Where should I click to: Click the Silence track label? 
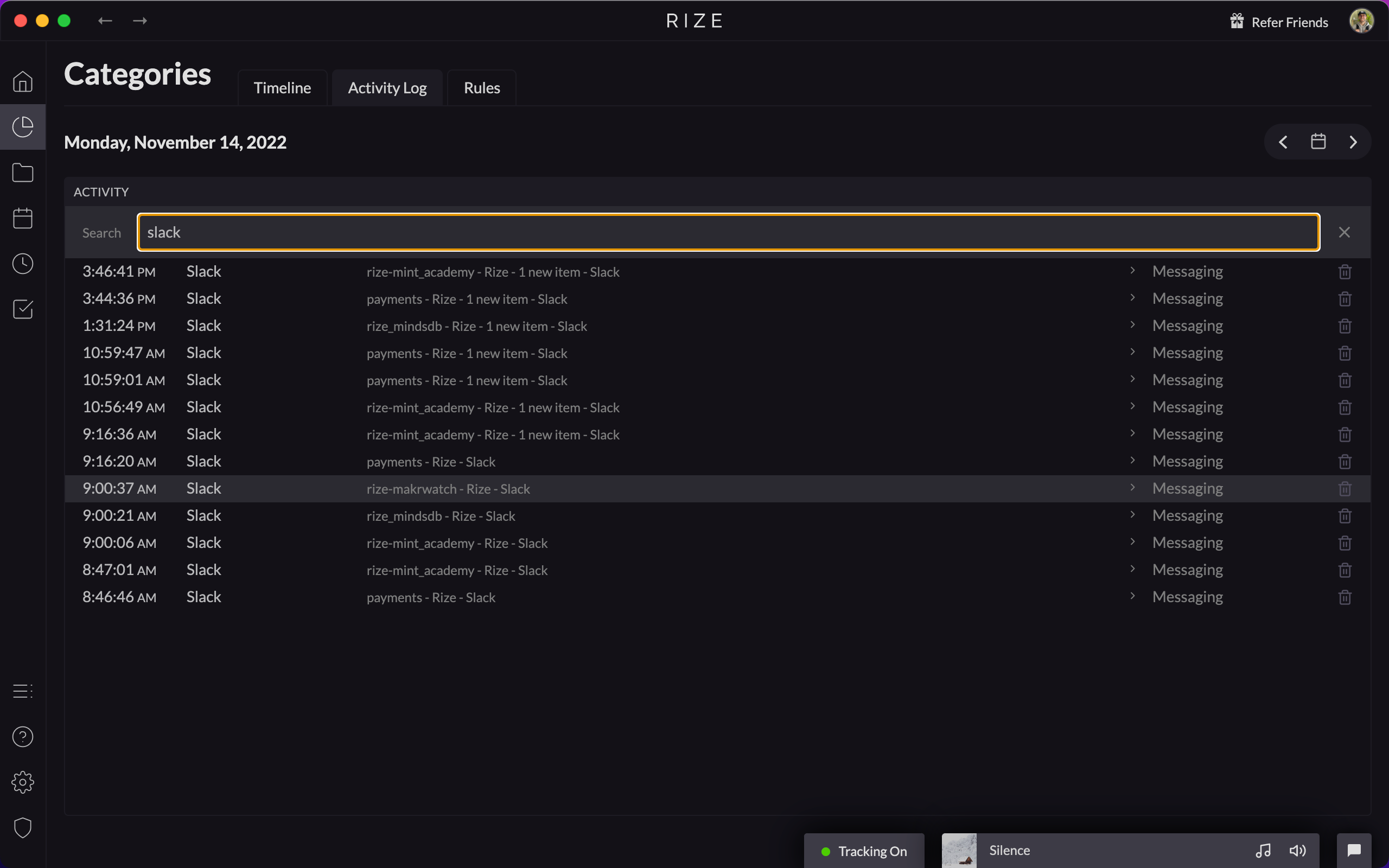pyautogui.click(x=1010, y=850)
